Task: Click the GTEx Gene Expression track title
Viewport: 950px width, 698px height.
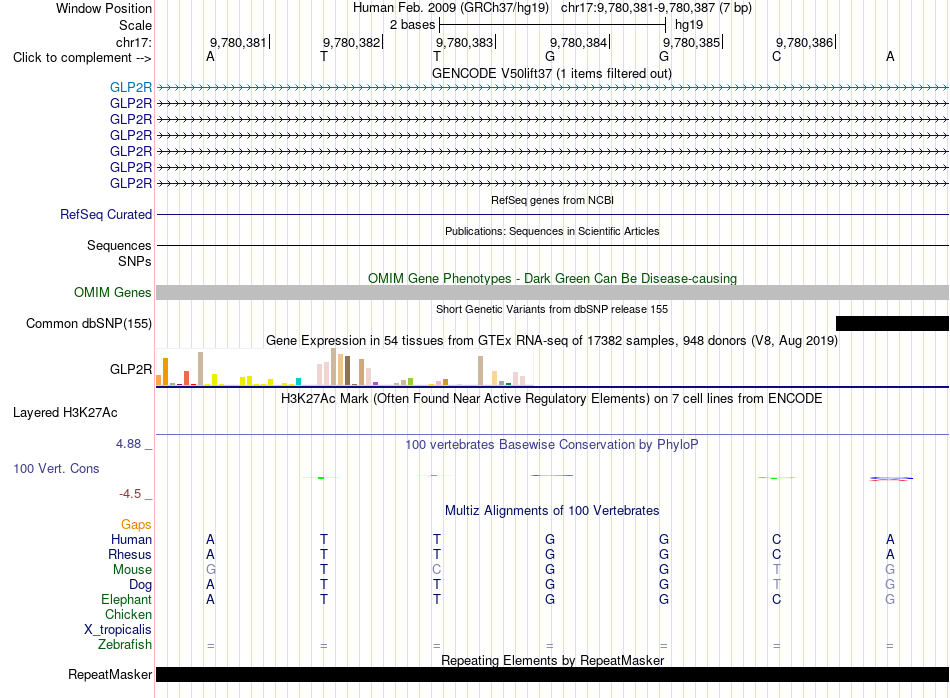Action: 552,341
